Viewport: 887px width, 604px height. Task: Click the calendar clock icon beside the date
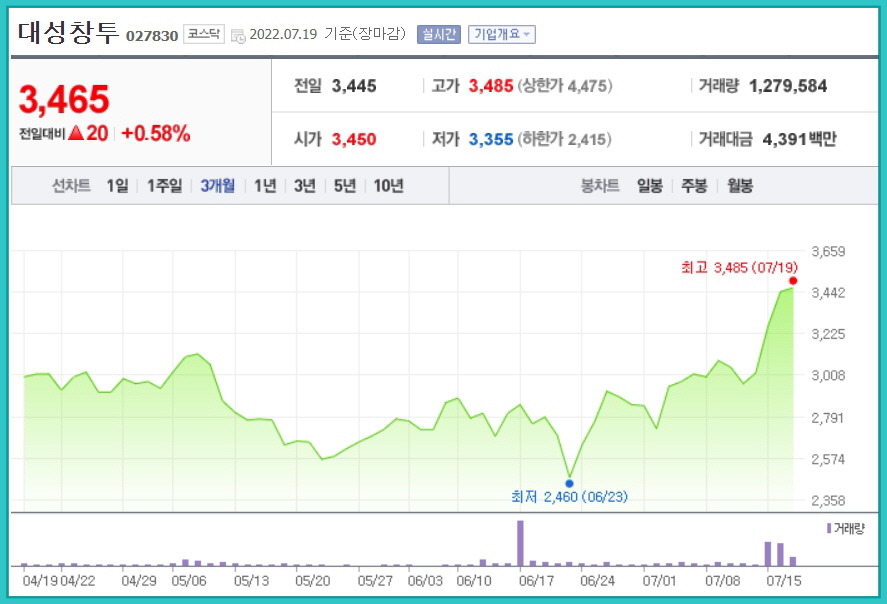click(238, 36)
